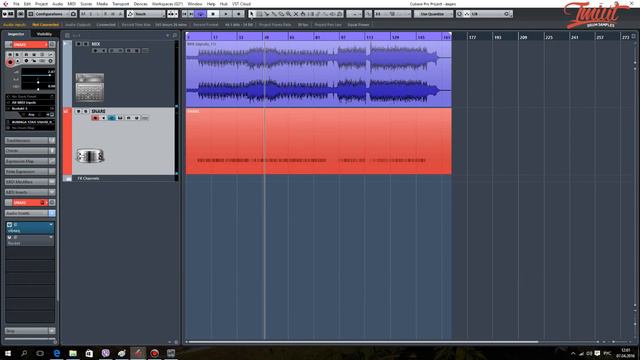Click ruler bar marker 177
This screenshot has height=360, width=640.
click(x=472, y=37)
